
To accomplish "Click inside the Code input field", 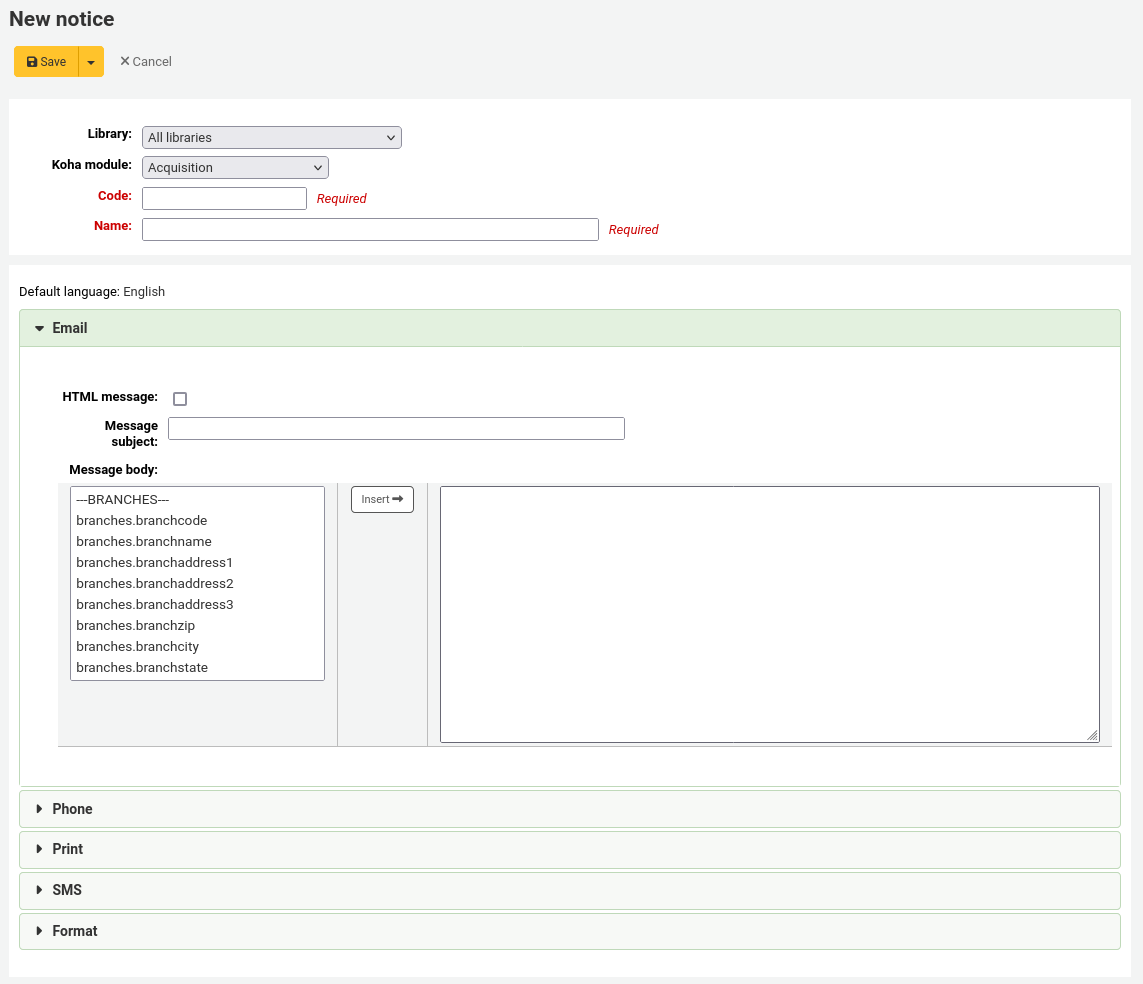I will tap(224, 198).
